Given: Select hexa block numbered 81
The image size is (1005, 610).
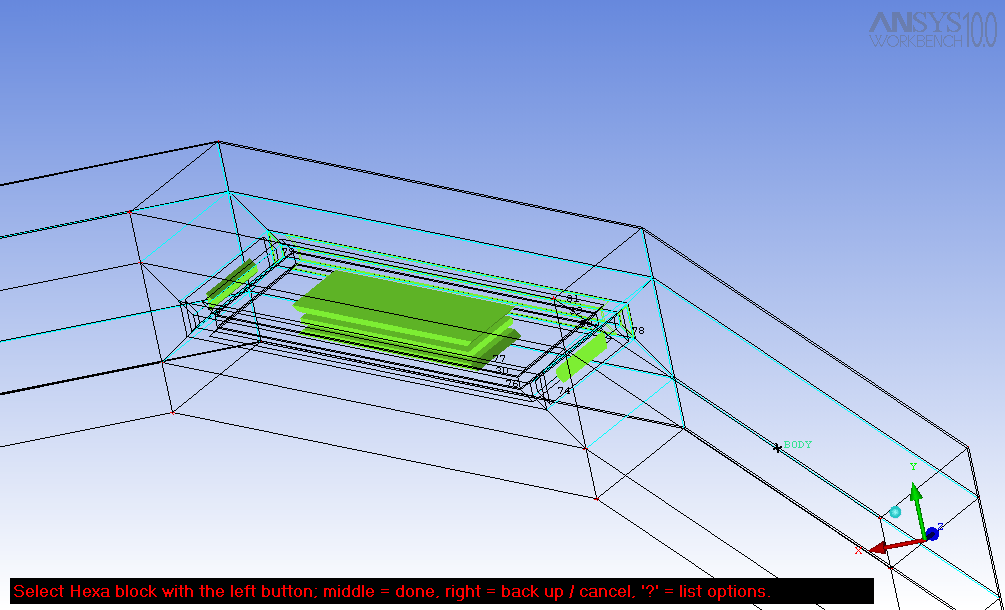Looking at the screenshot, I should click(572, 299).
